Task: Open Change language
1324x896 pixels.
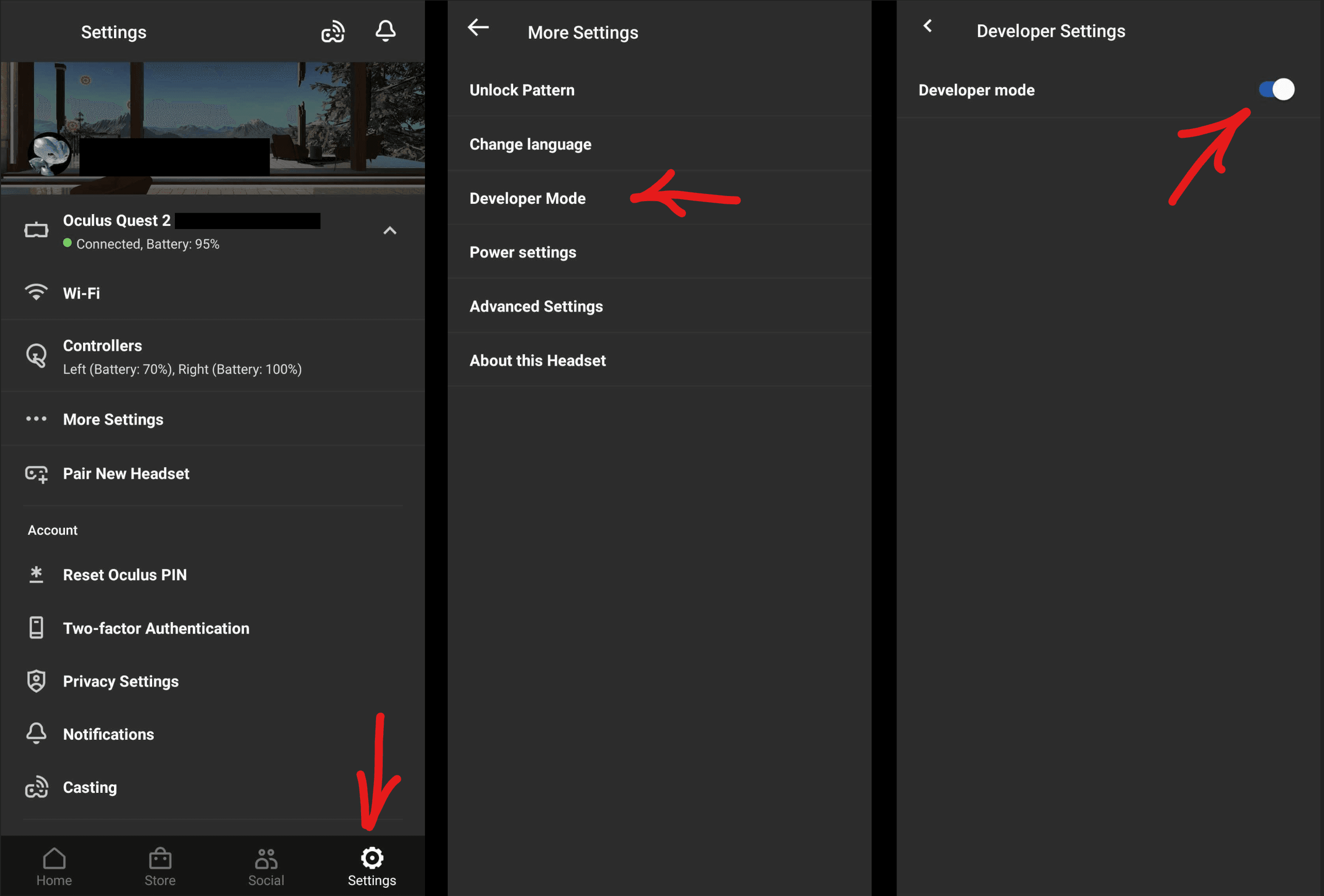Action: tap(659, 144)
